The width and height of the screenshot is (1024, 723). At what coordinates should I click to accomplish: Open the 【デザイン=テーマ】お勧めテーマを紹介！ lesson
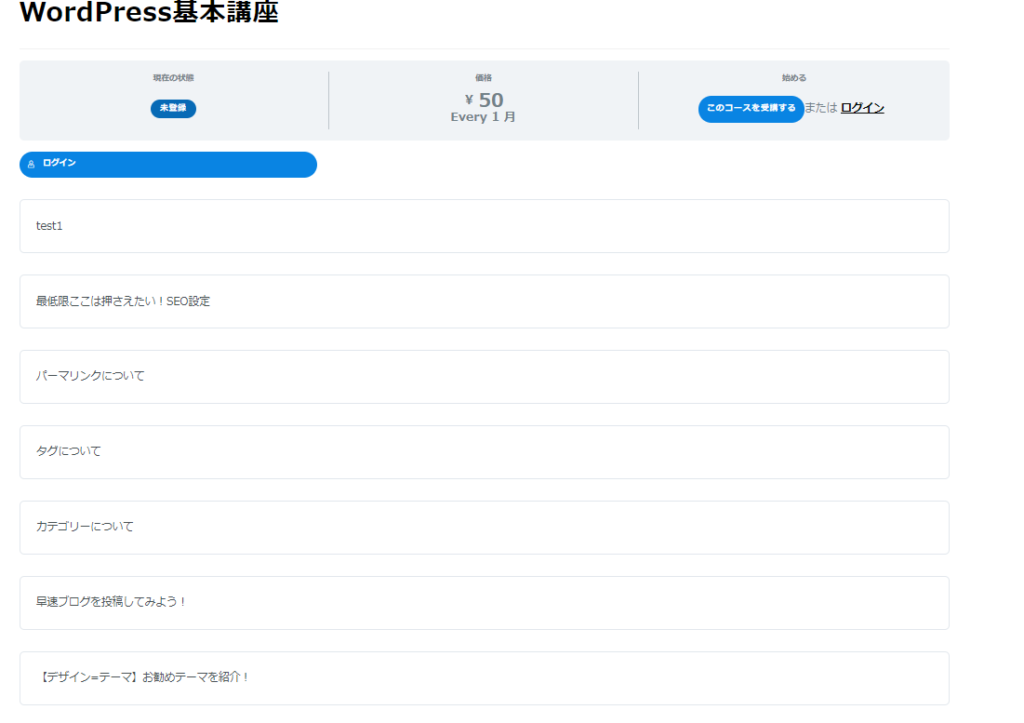click(x=484, y=678)
